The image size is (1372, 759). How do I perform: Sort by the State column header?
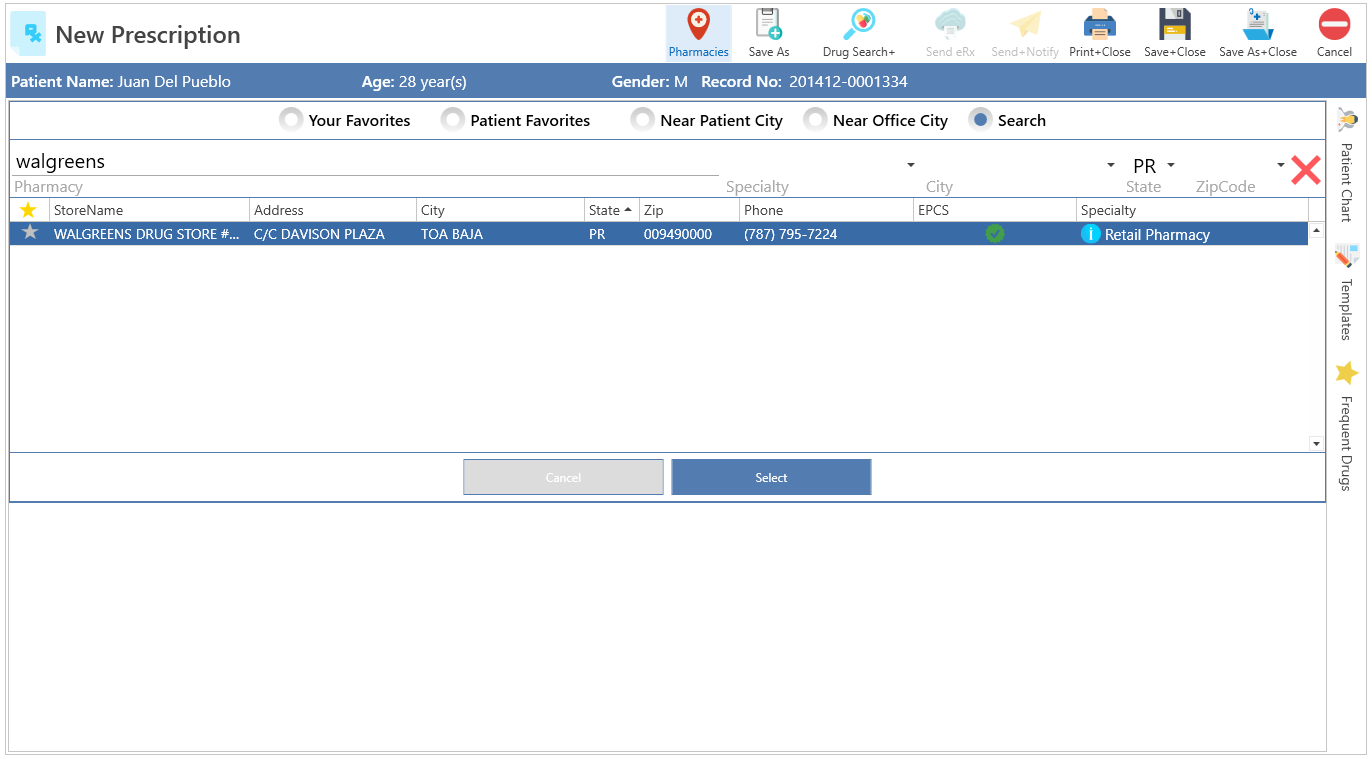611,210
